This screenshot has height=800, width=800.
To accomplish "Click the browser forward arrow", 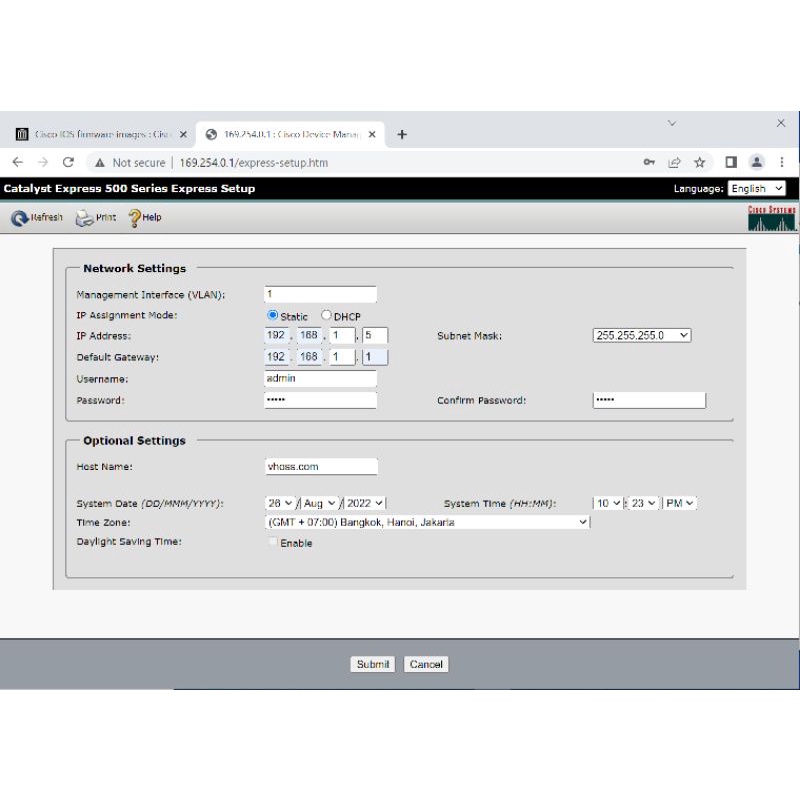I will click(43, 162).
